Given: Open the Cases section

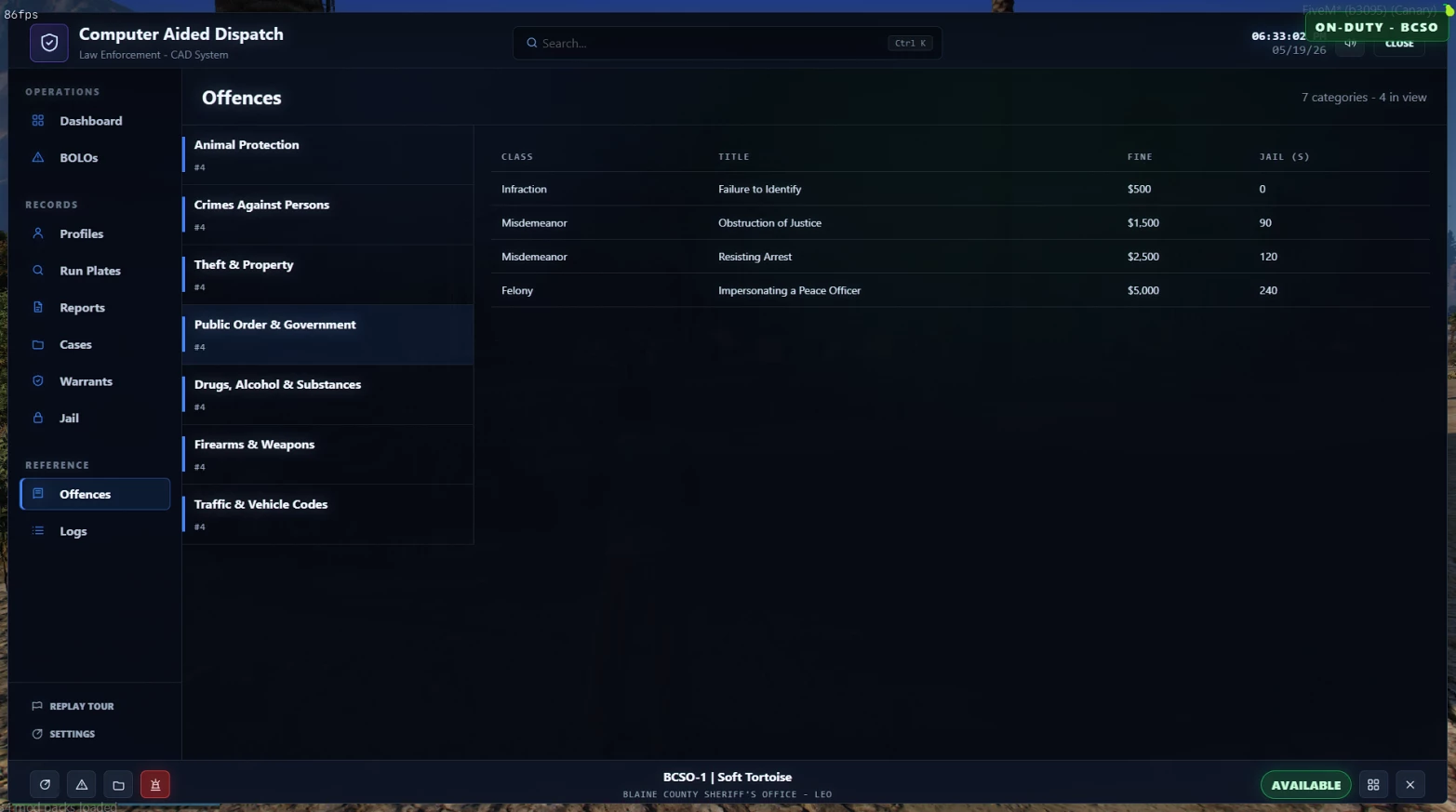Looking at the screenshot, I should pyautogui.click(x=94, y=344).
